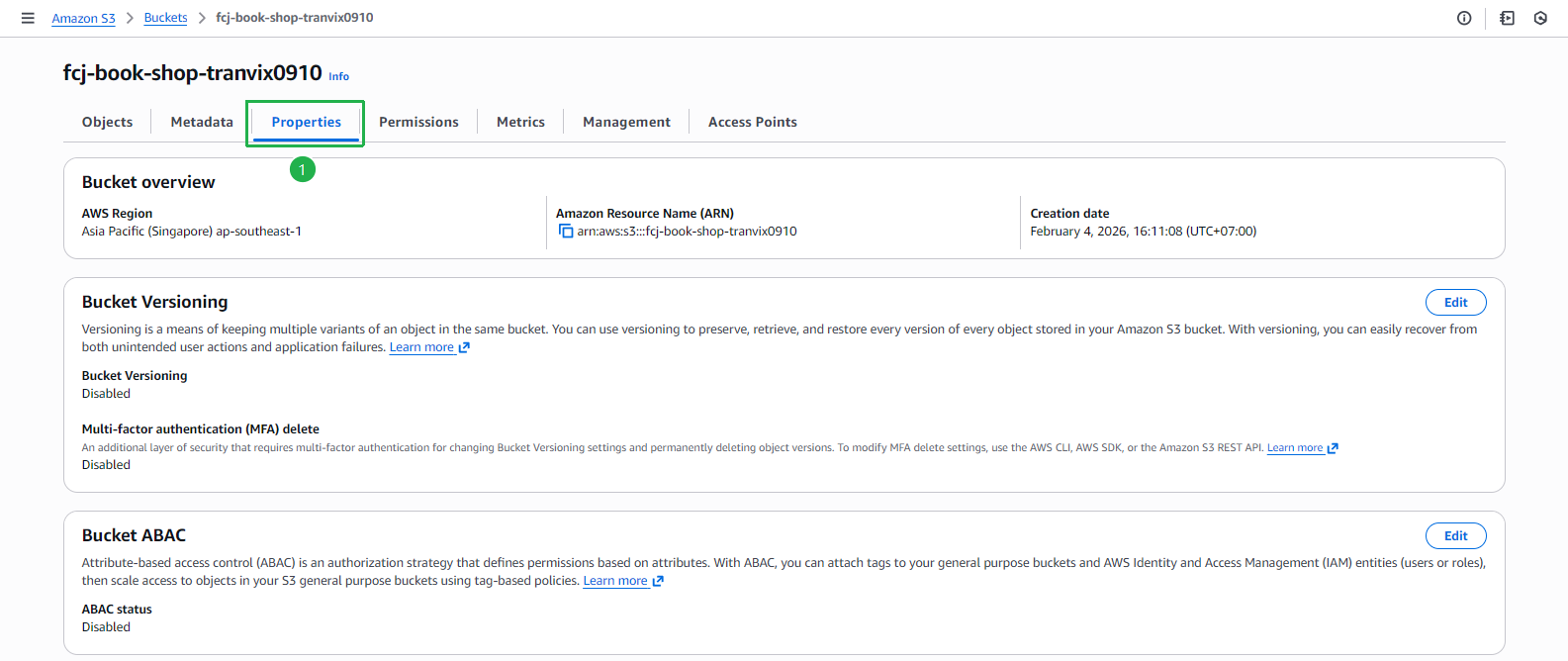
Task: Open Amazon S3 breadcrumb link
Action: [83, 18]
